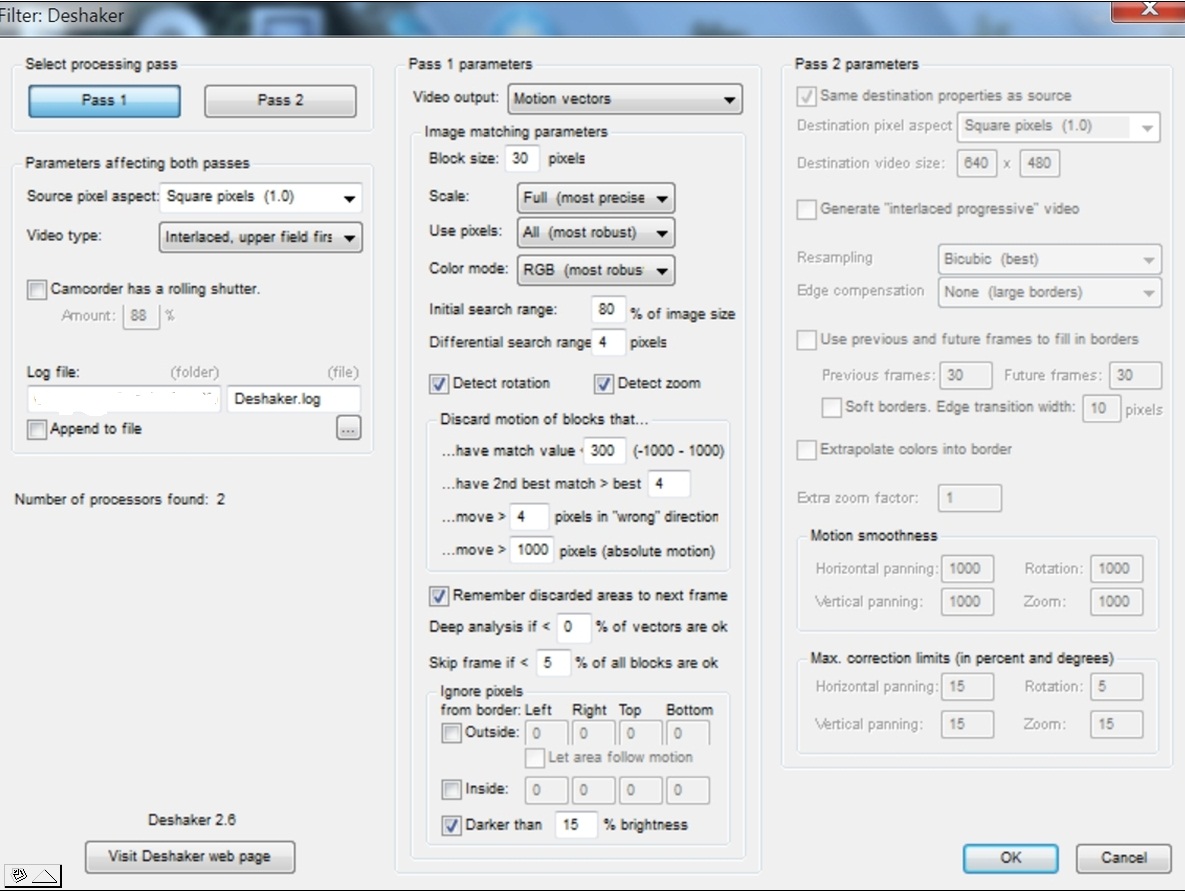The height and width of the screenshot is (895, 1185).
Task: Select the Pass 1 processing button
Action: point(104,101)
